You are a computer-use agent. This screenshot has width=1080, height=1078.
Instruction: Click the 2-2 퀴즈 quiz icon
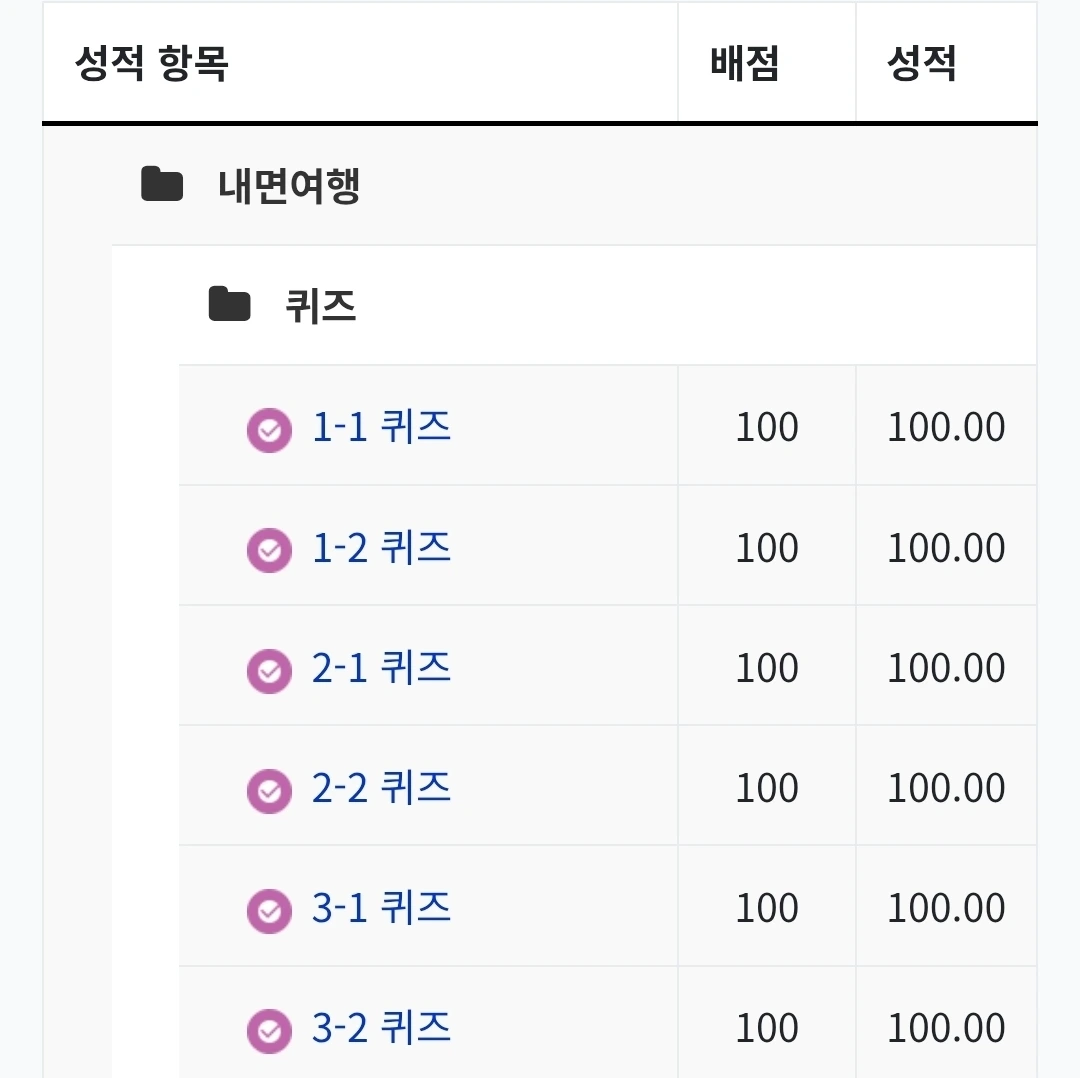tap(269, 790)
